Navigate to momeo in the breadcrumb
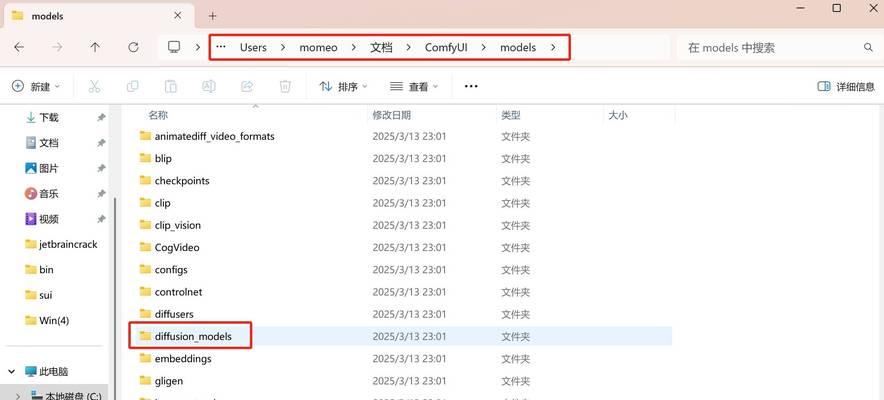This screenshot has height=400, width=884. (318, 48)
